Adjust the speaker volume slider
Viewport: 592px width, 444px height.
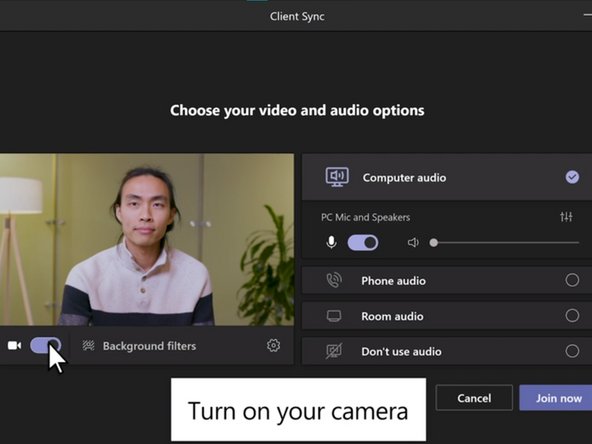point(504,242)
